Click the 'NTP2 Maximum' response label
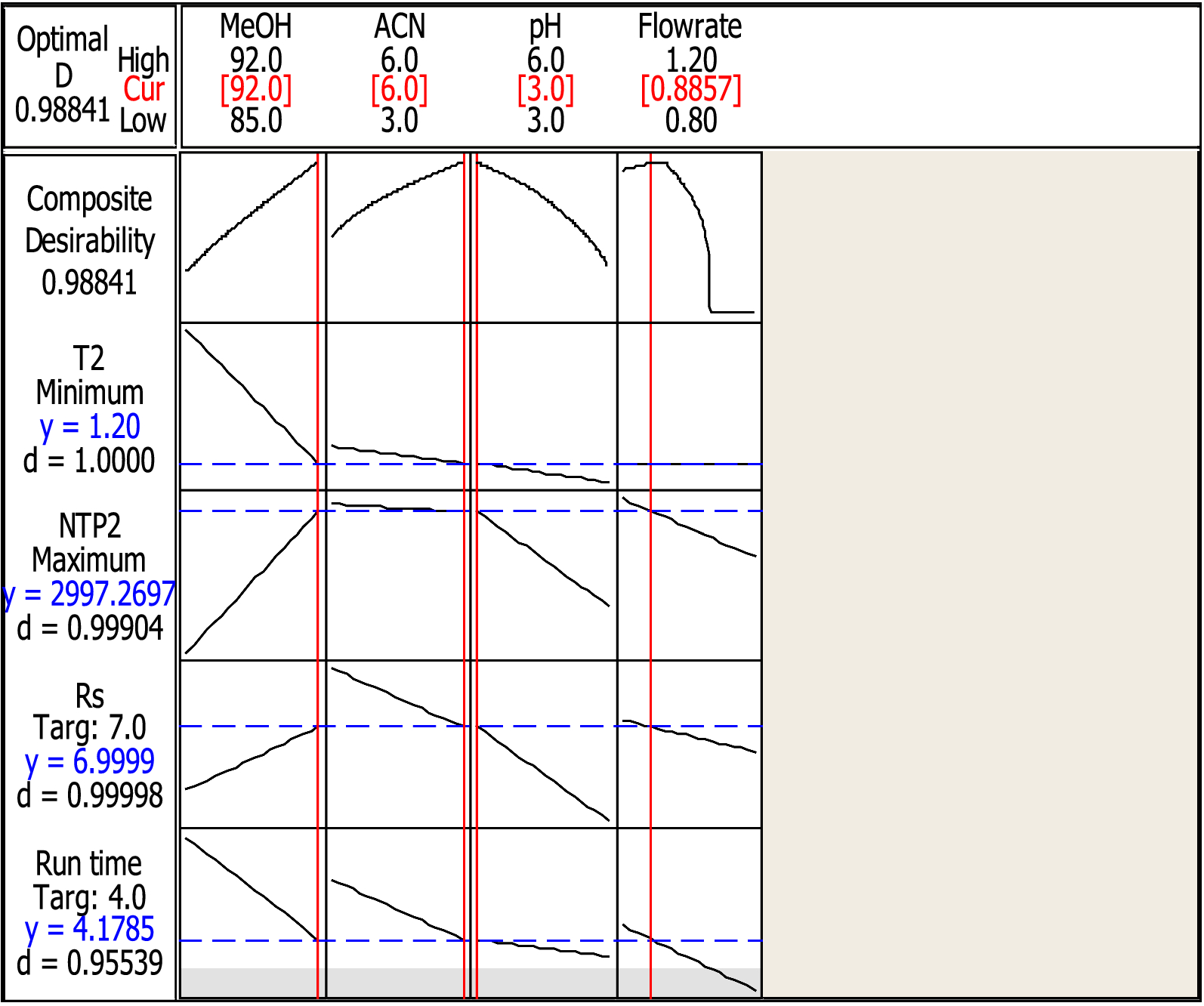Viewport: 1204px width, 1006px height. (x=90, y=543)
